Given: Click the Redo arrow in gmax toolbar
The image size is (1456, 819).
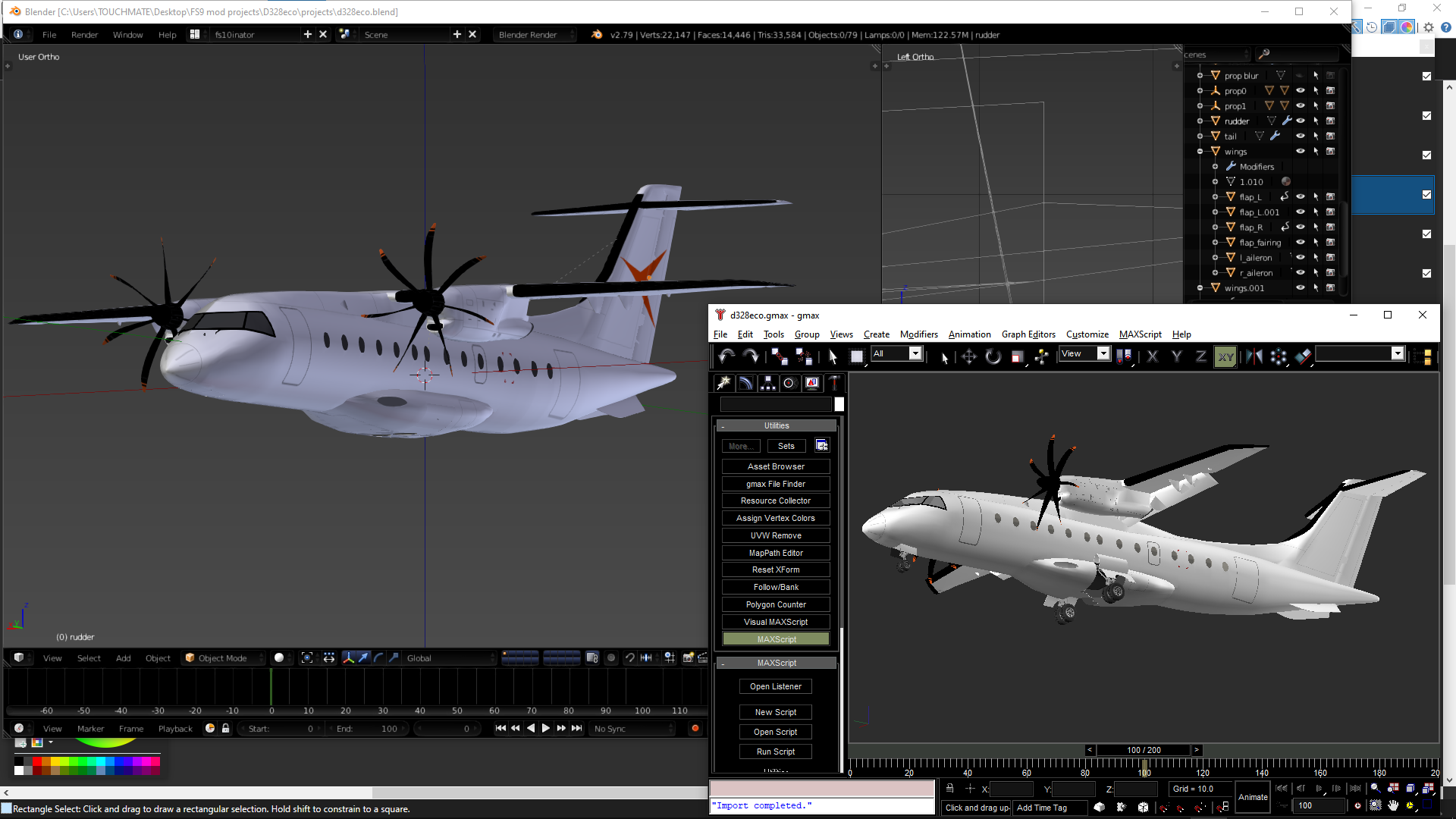Looking at the screenshot, I should 751,356.
